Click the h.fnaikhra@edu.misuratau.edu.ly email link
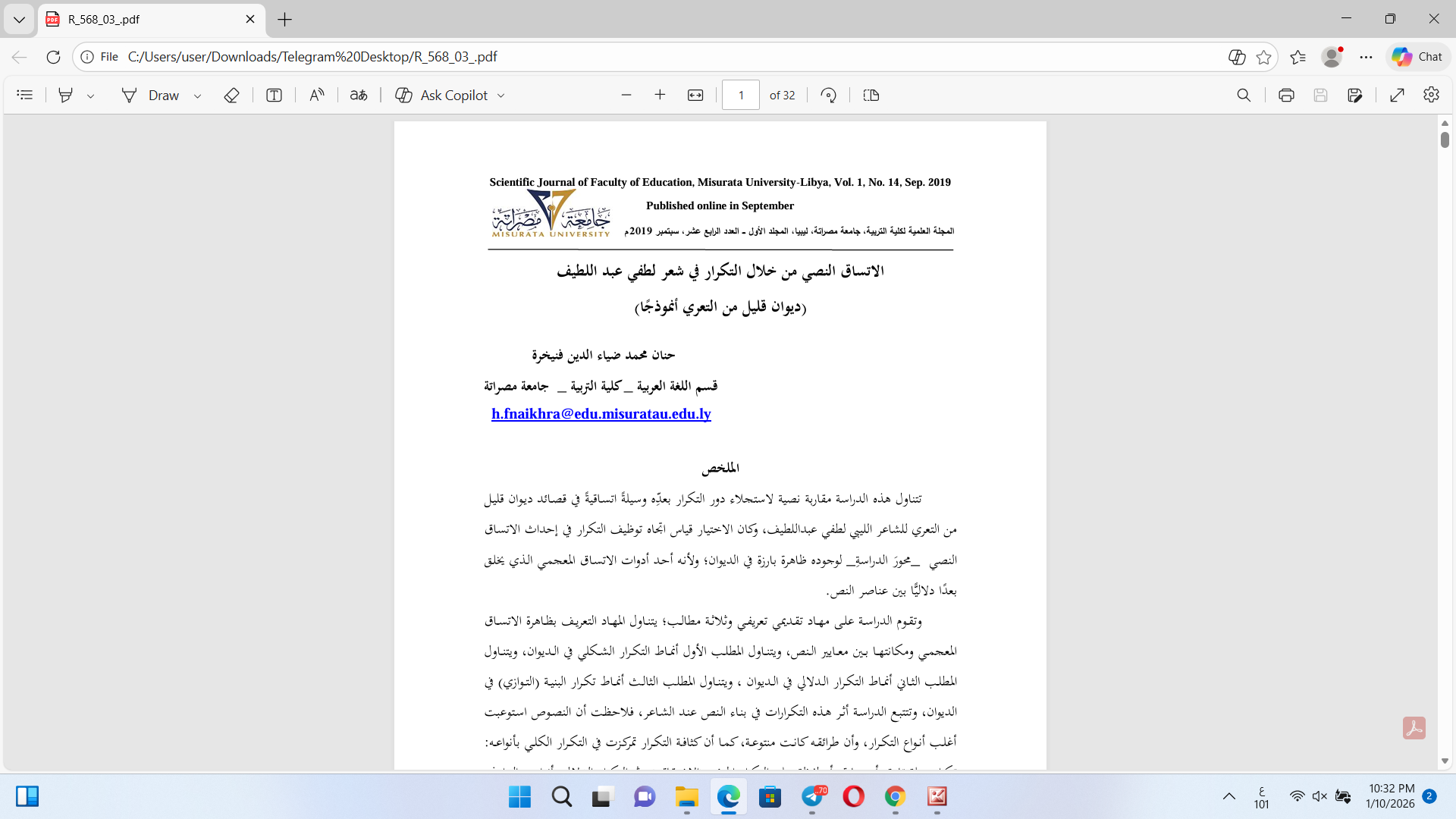 [601, 414]
